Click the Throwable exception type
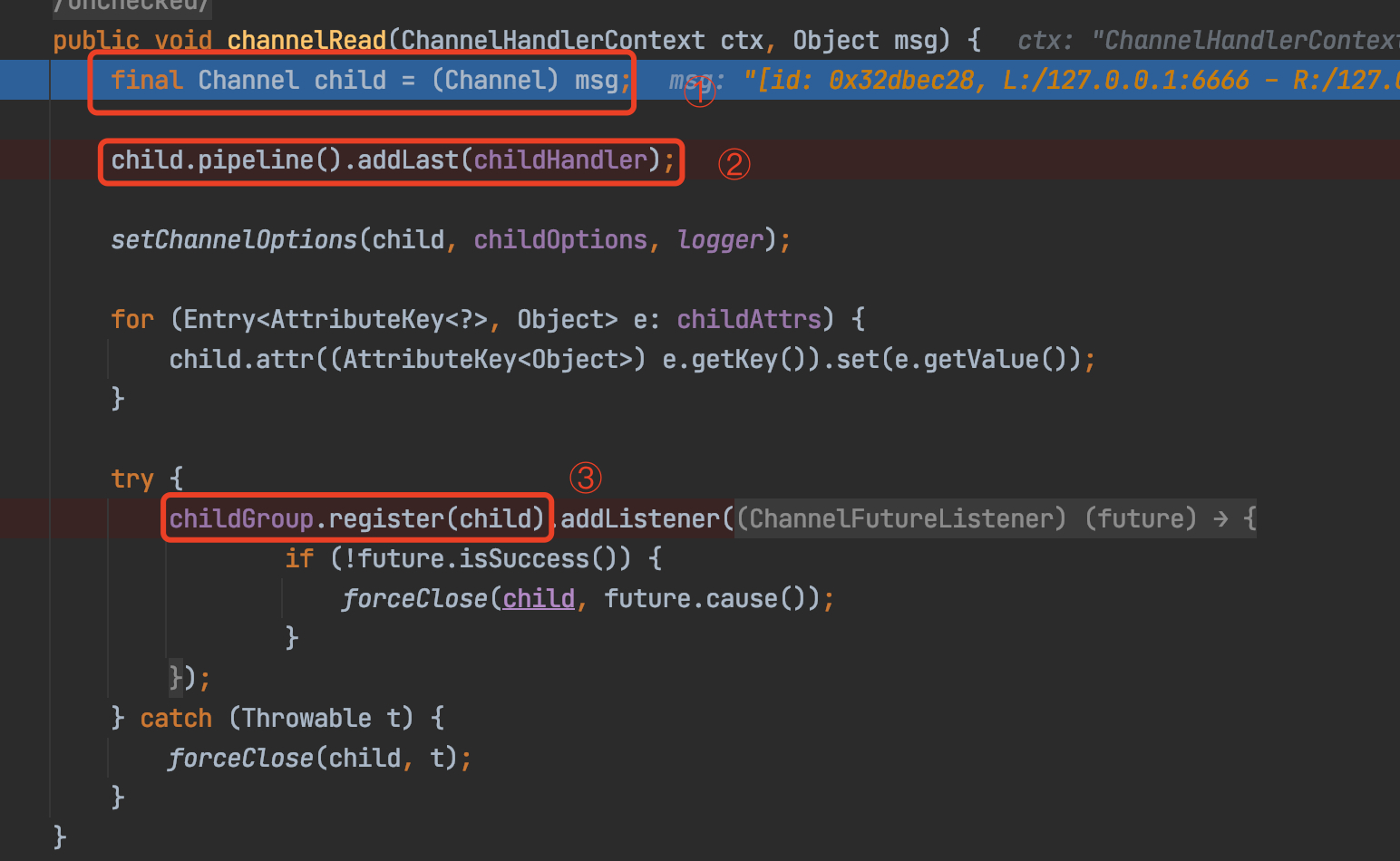Screen dimensions: 1400x861 tap(306, 719)
